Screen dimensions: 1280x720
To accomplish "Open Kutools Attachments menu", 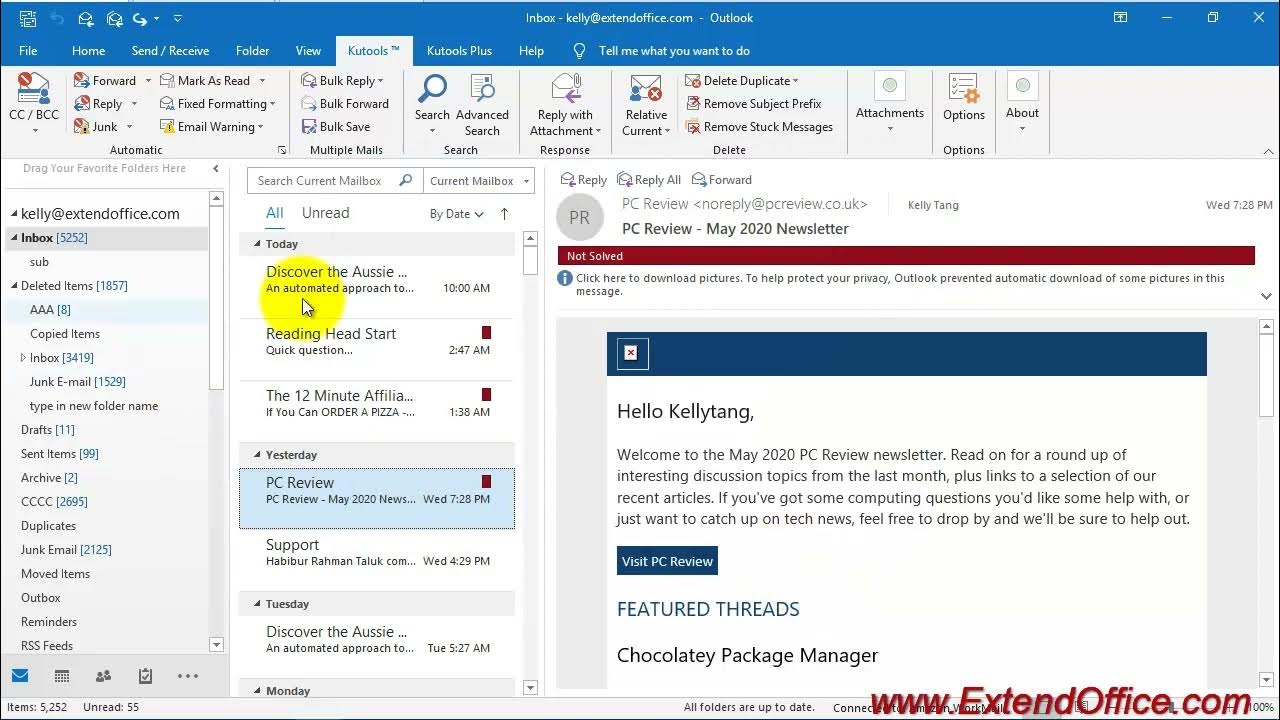I will tap(889, 103).
